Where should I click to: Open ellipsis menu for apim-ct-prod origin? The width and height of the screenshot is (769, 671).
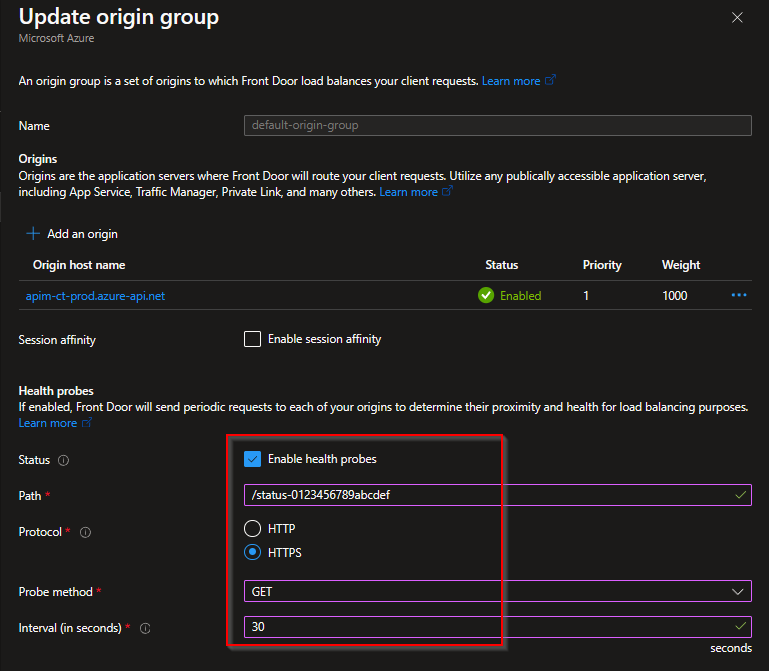739,295
